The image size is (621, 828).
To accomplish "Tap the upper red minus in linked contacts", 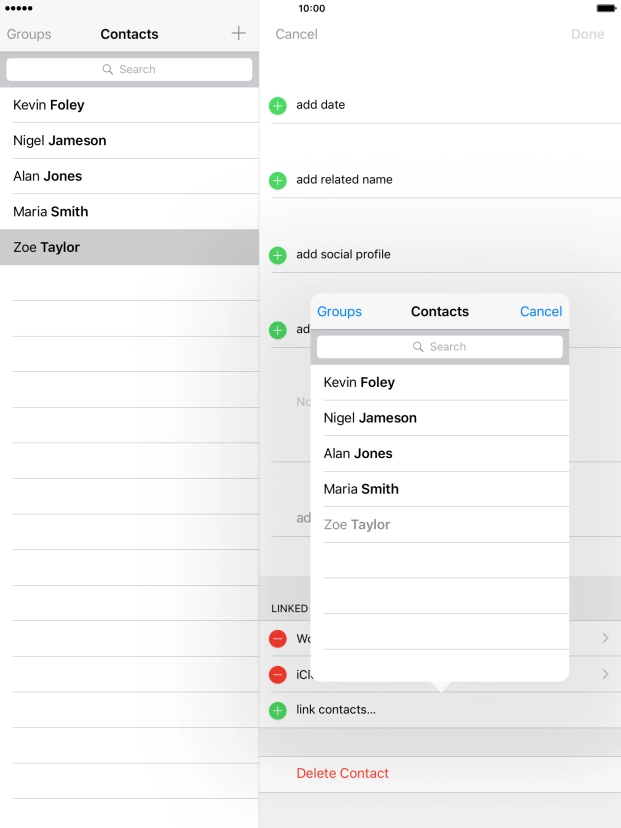I will pyautogui.click(x=278, y=639).
